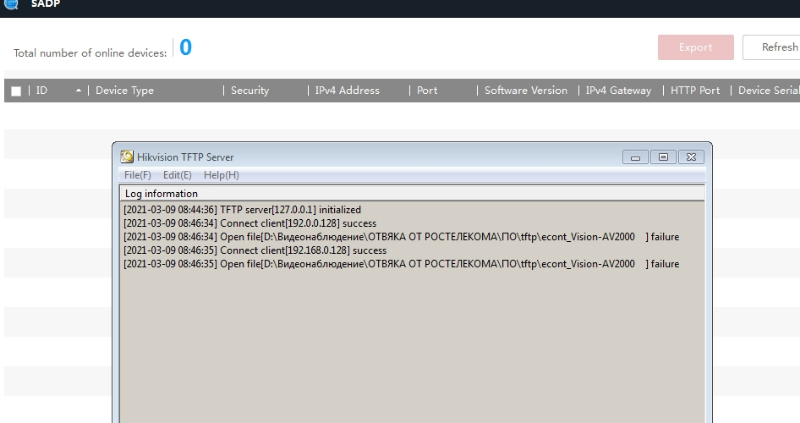Click the IPv4 Address column header
This screenshot has width=800, height=423.
point(347,90)
